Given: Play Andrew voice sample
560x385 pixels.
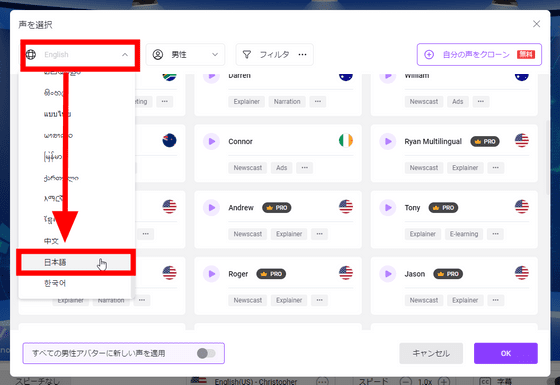Looking at the screenshot, I should (x=211, y=208).
